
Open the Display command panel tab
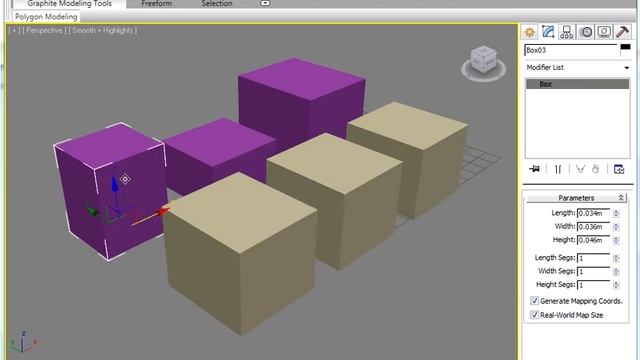point(604,32)
